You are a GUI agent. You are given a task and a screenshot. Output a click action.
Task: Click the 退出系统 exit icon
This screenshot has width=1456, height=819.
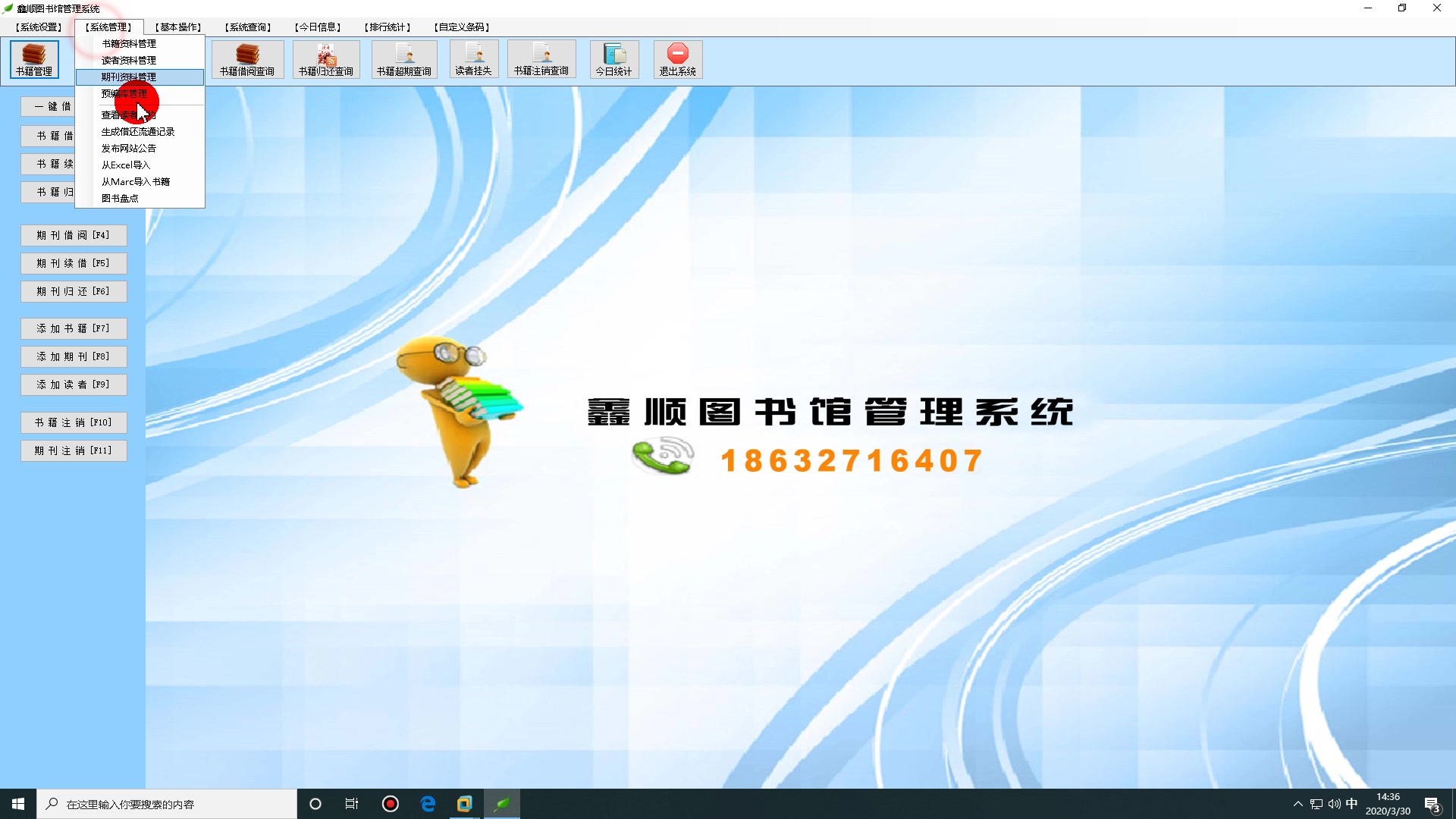coord(677,59)
